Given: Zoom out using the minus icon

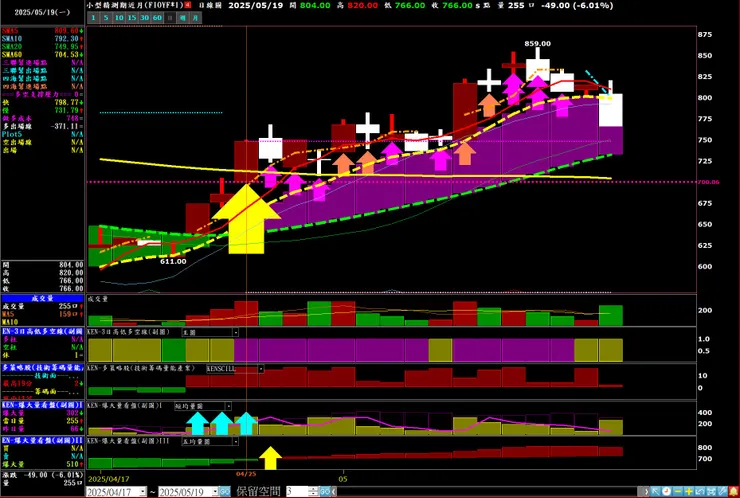Looking at the screenshot, I should click(678, 491).
